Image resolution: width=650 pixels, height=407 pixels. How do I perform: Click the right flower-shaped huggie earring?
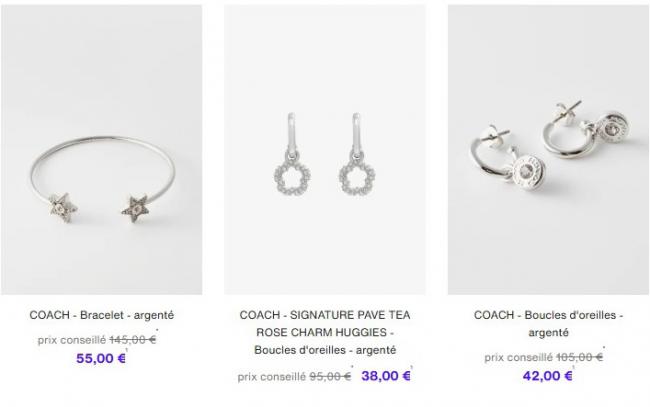click(x=357, y=154)
